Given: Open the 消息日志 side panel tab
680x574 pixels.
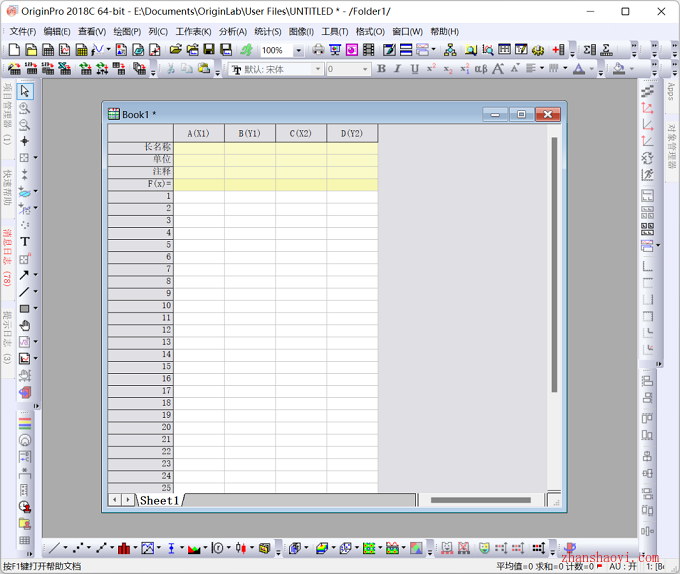Looking at the screenshot, I should coord(7,258).
